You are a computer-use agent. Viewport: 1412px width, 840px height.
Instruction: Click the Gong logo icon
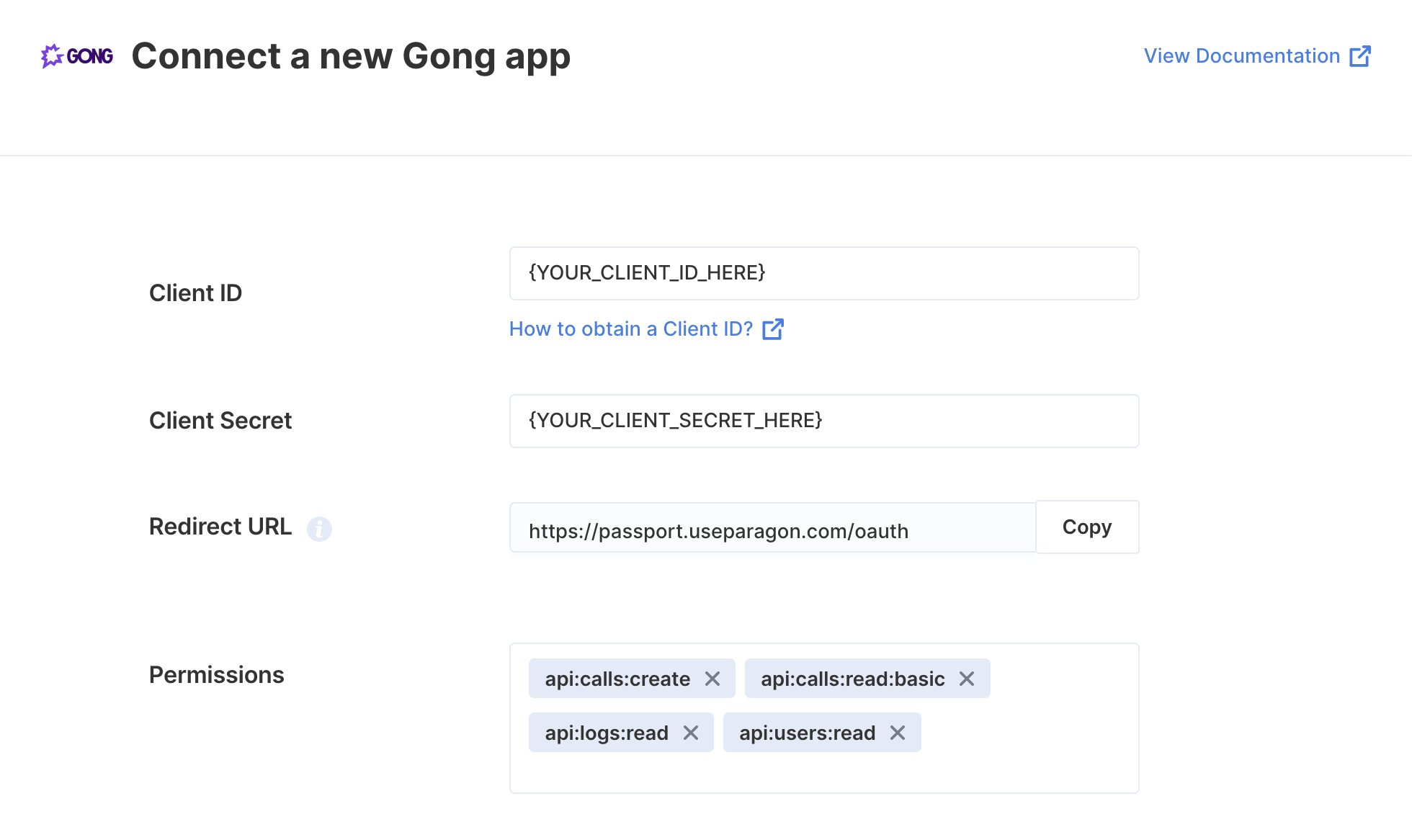click(x=77, y=56)
